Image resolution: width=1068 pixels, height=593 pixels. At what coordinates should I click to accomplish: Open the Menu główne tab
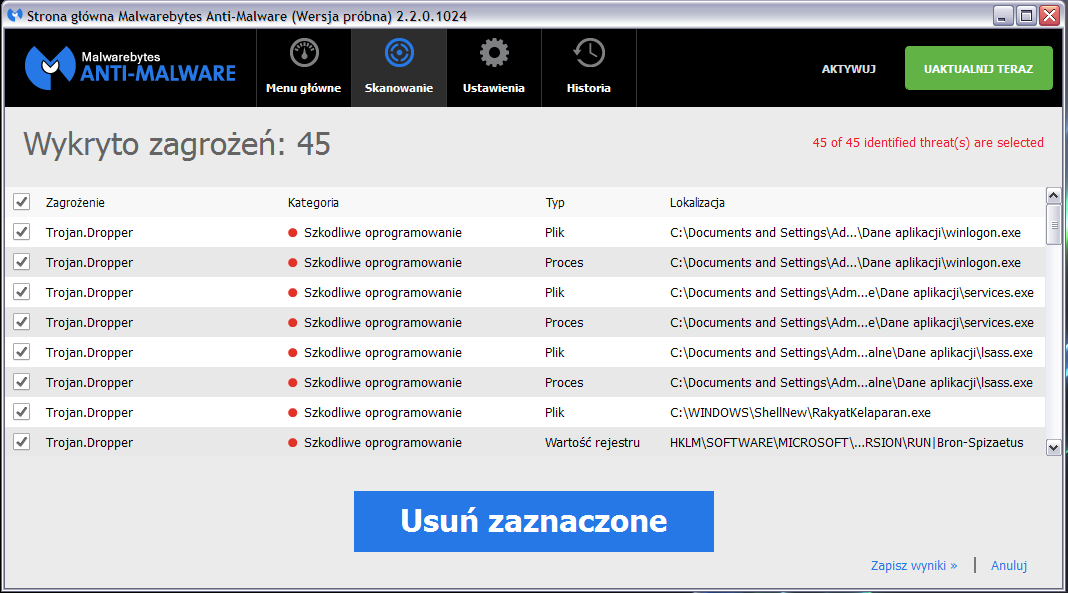pos(304,68)
